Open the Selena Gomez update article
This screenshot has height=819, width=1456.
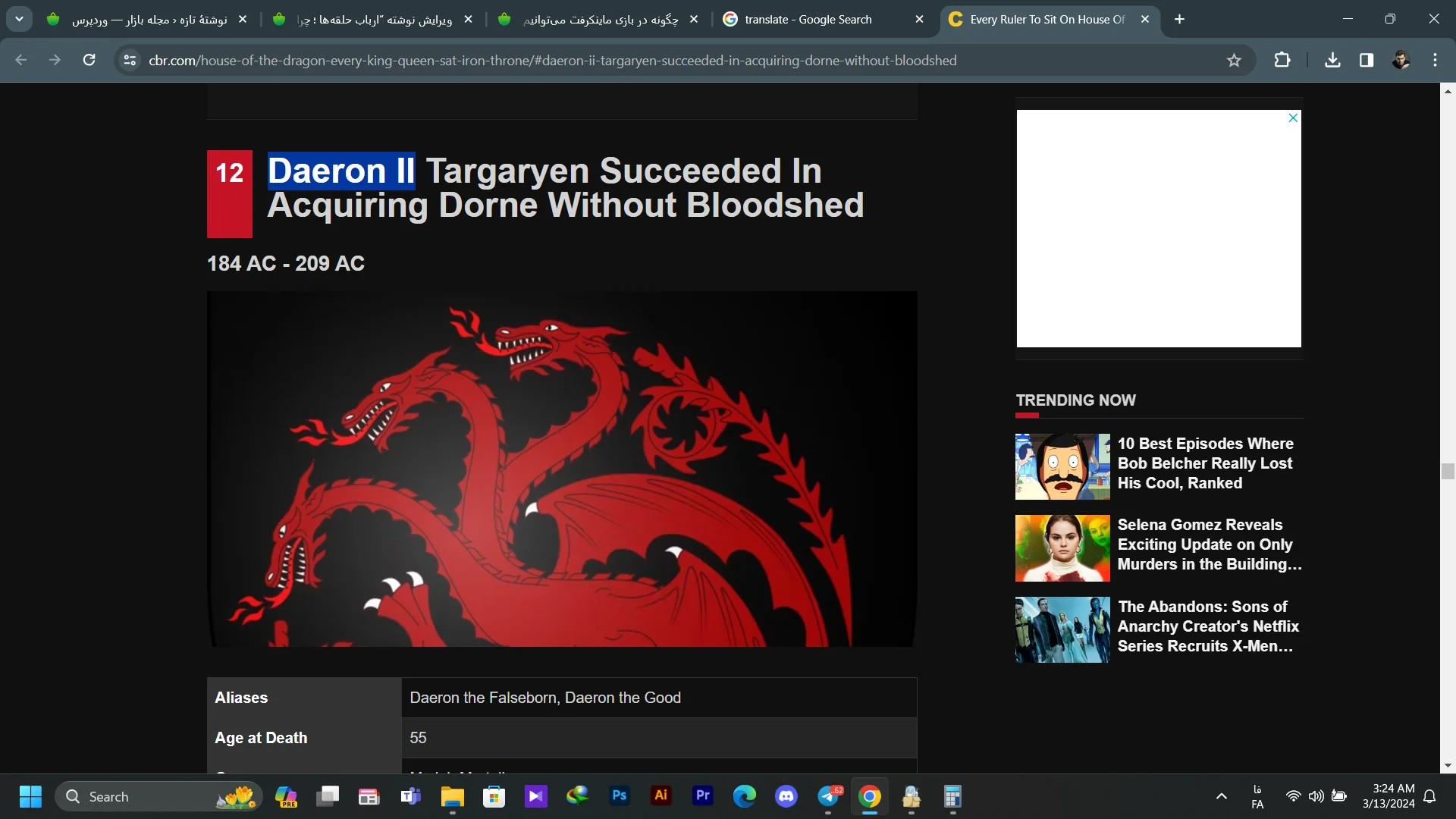click(x=1209, y=544)
